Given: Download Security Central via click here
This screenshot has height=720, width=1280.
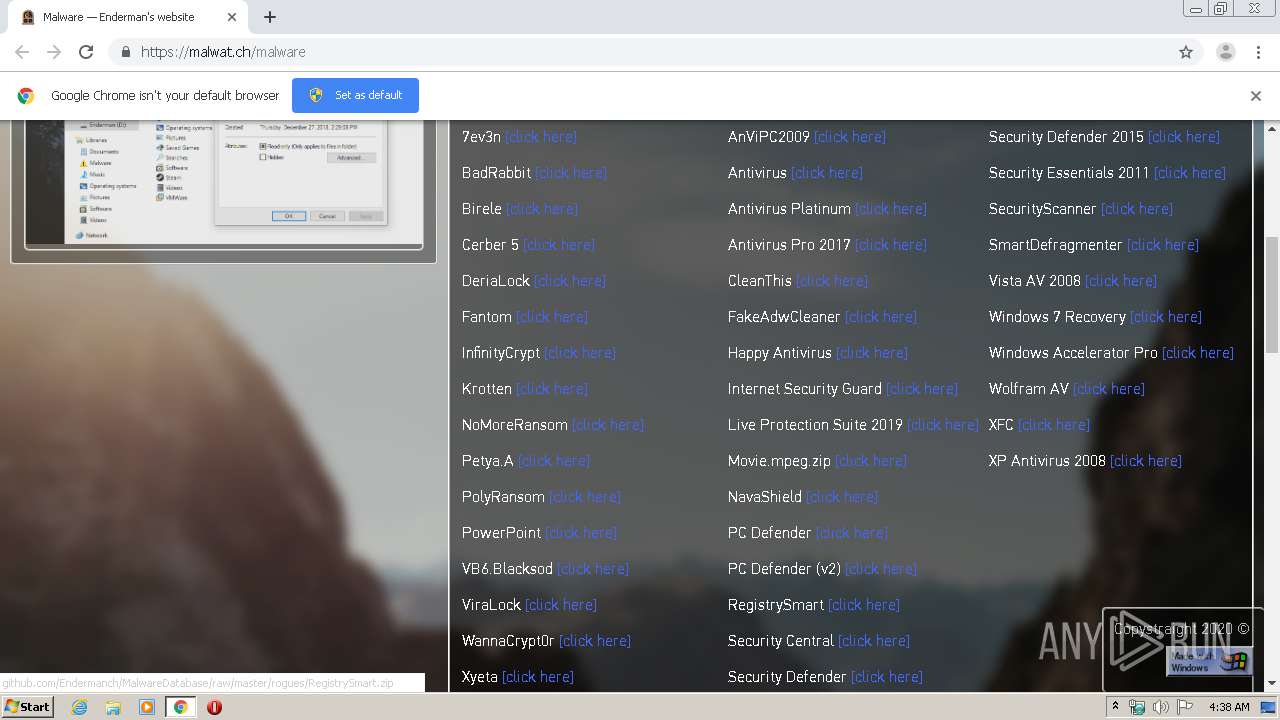Looking at the screenshot, I should point(874,641).
